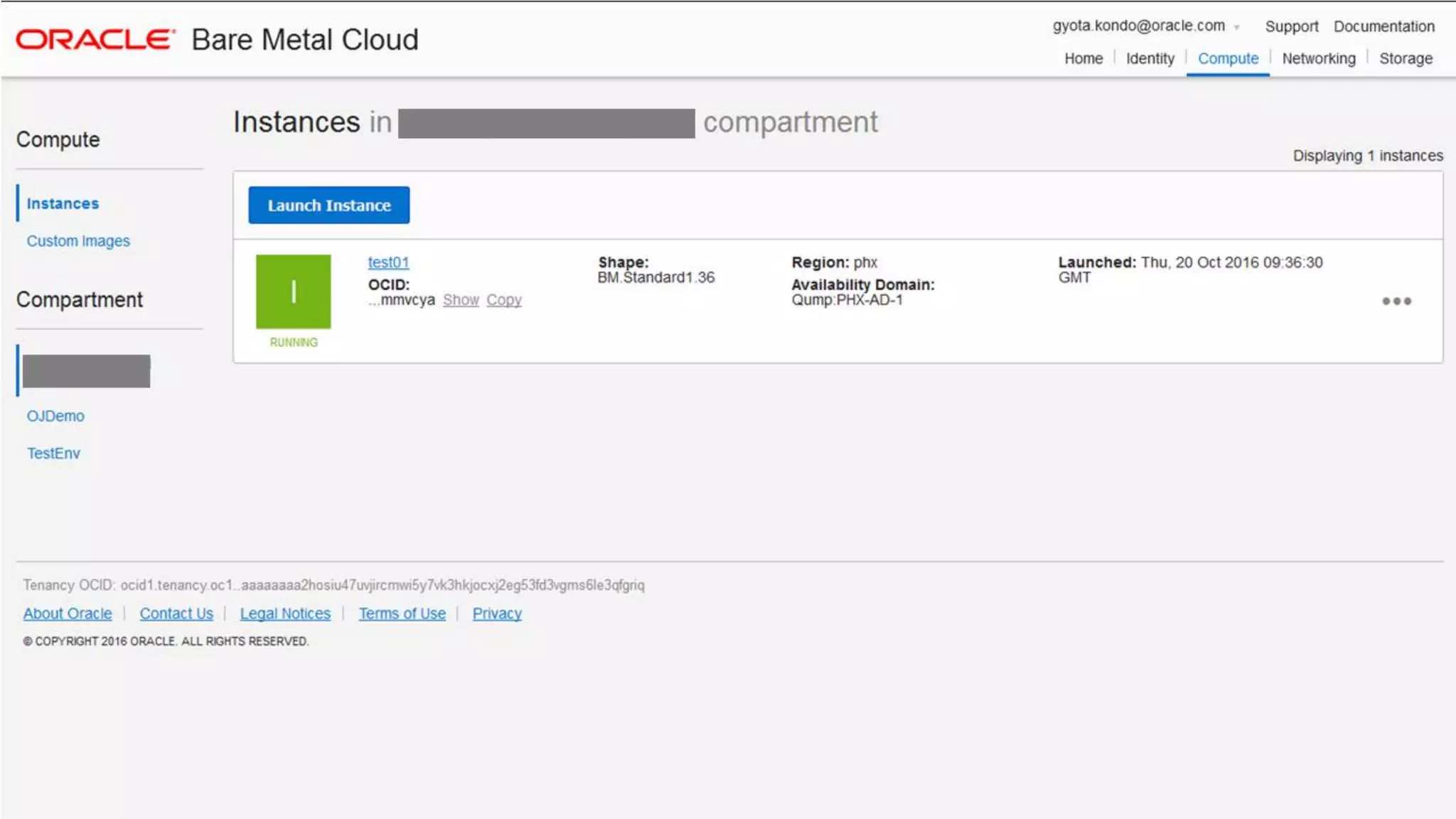The width and height of the screenshot is (1456, 819).
Task: Switch to the OJDemo compartment
Action: (x=55, y=416)
